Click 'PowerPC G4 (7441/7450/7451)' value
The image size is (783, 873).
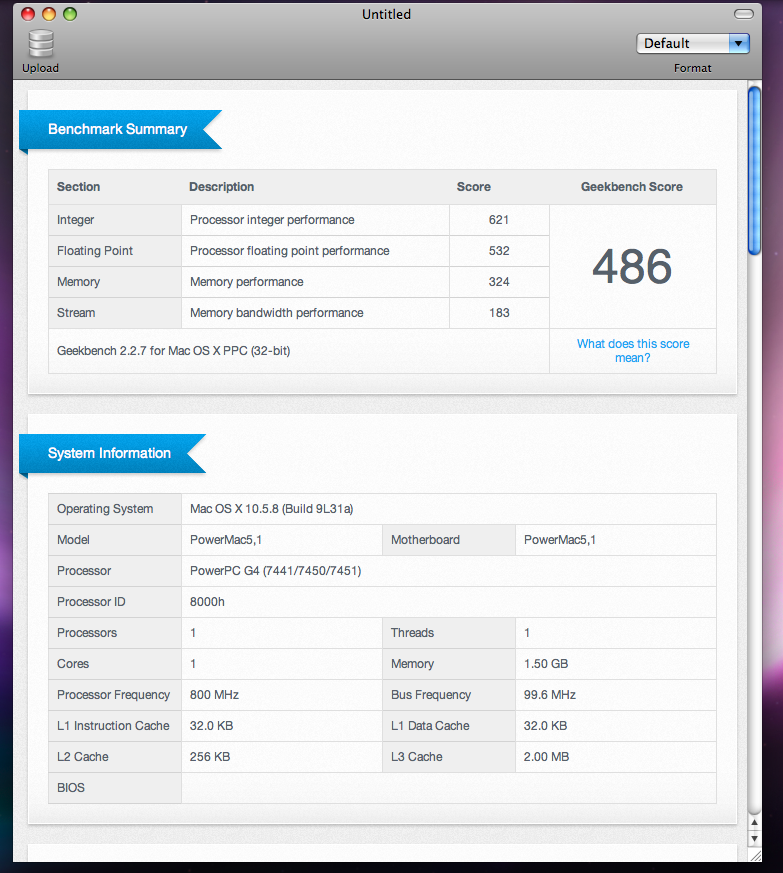tap(276, 571)
